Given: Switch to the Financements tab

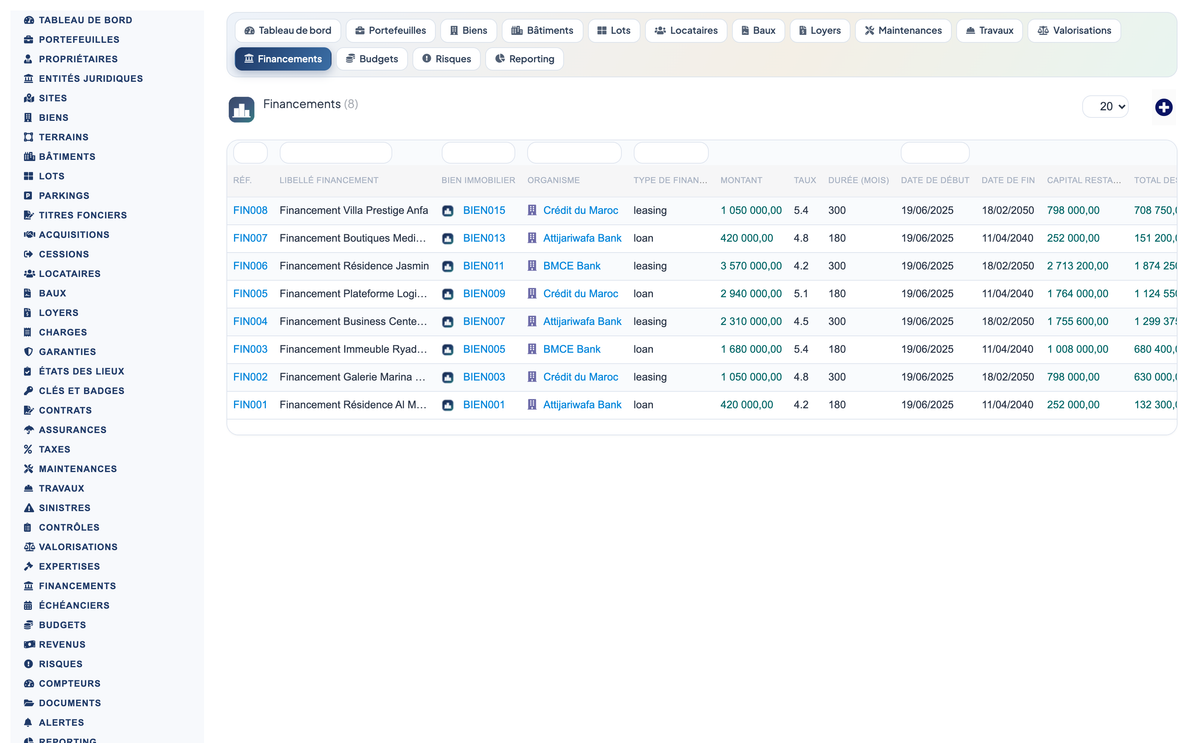Looking at the screenshot, I should (283, 59).
